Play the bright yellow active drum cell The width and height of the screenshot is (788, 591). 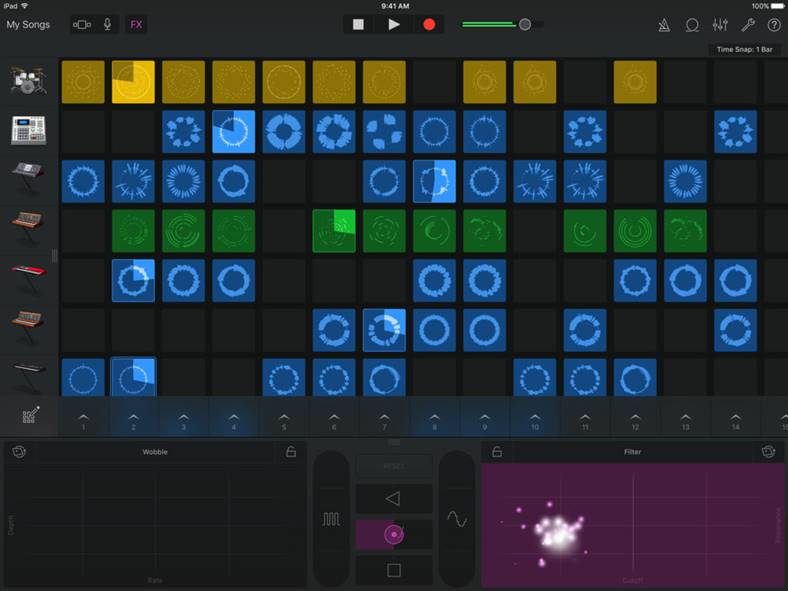click(133, 82)
